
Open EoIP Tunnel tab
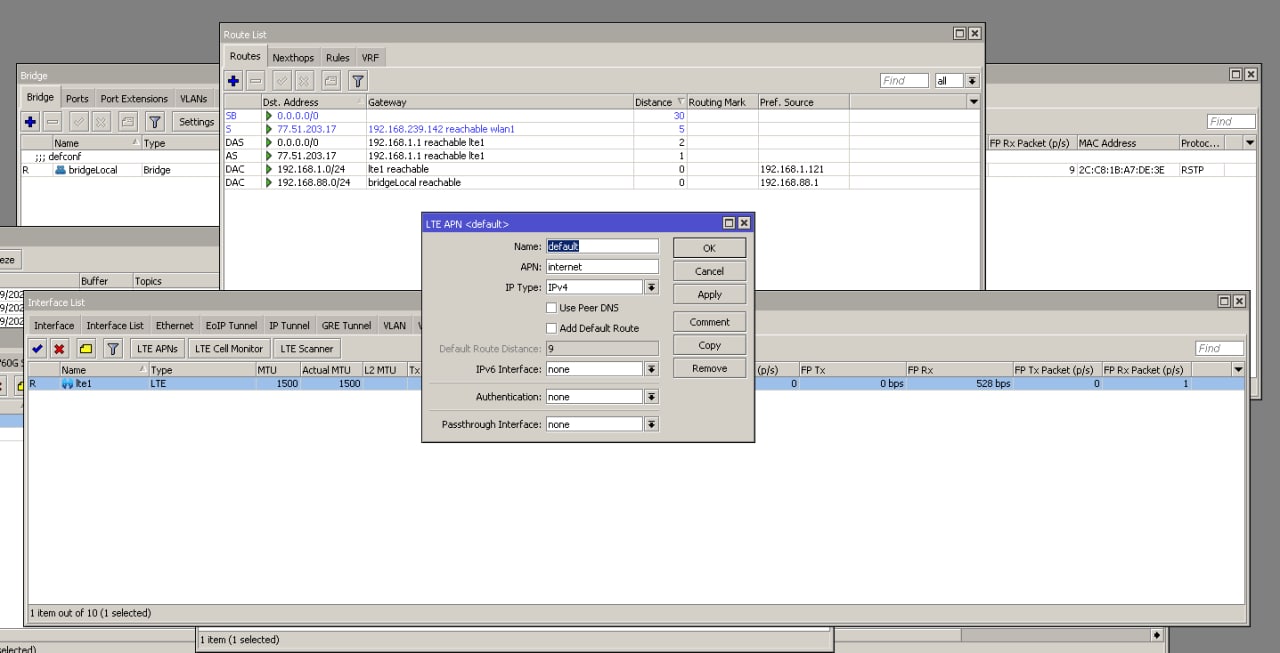pos(231,325)
